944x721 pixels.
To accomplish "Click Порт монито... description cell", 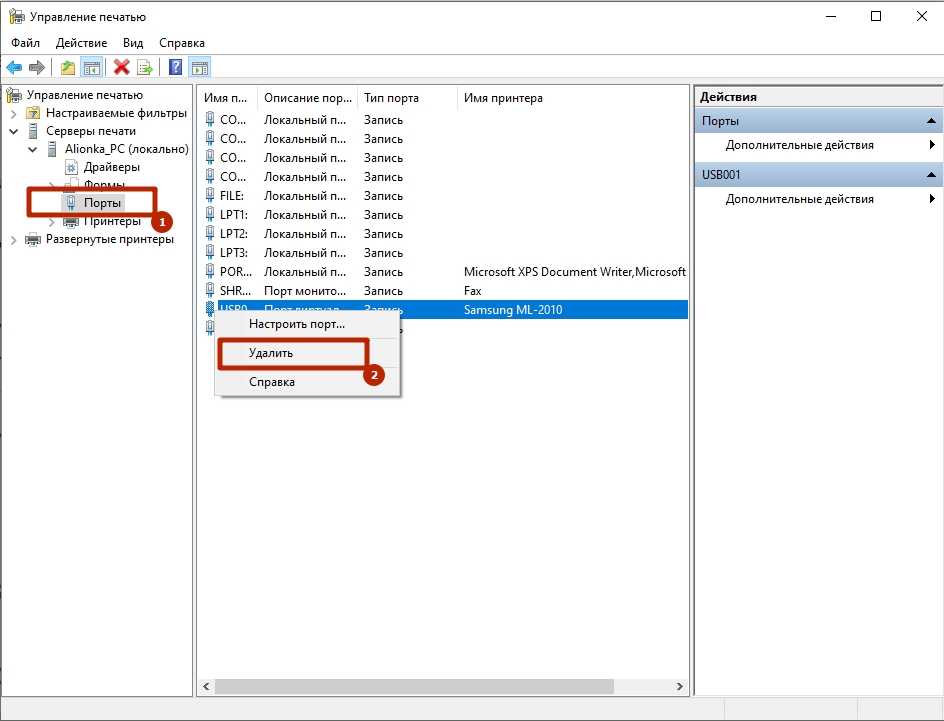I will pos(305,291).
